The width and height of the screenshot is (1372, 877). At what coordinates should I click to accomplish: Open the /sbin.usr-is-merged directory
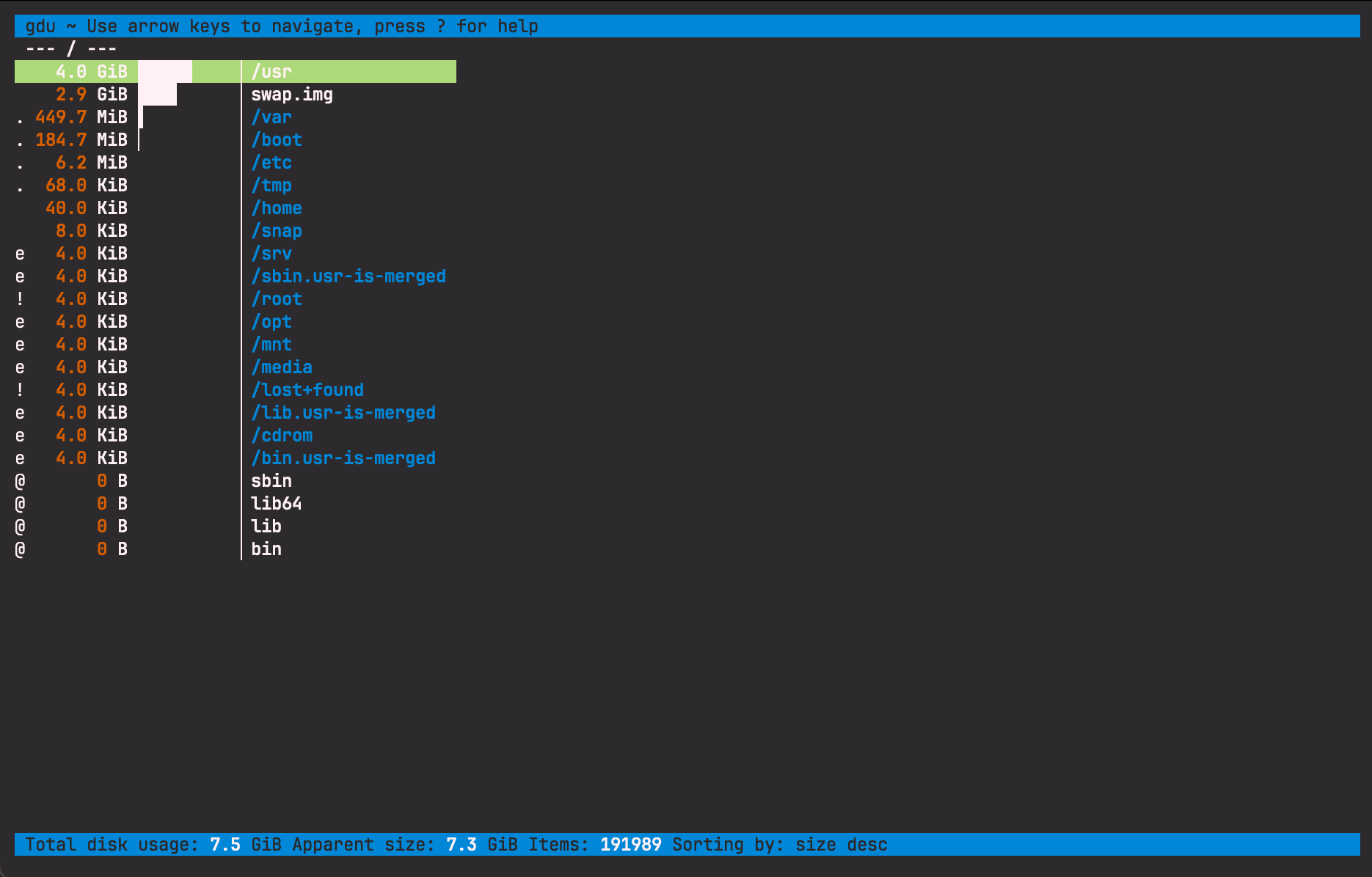click(349, 276)
